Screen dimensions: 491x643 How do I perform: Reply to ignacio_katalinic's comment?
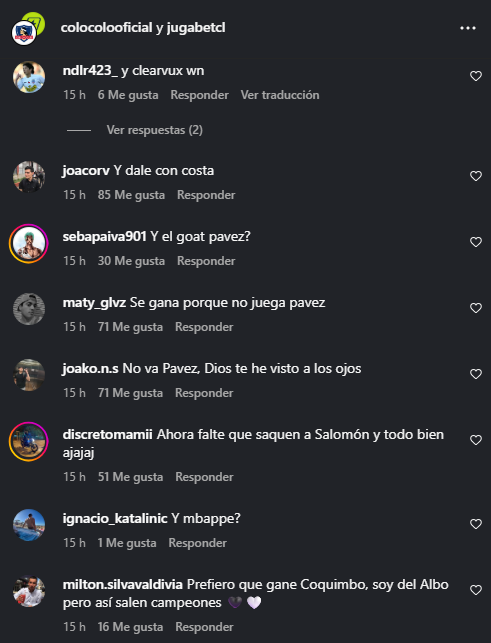click(x=197, y=543)
